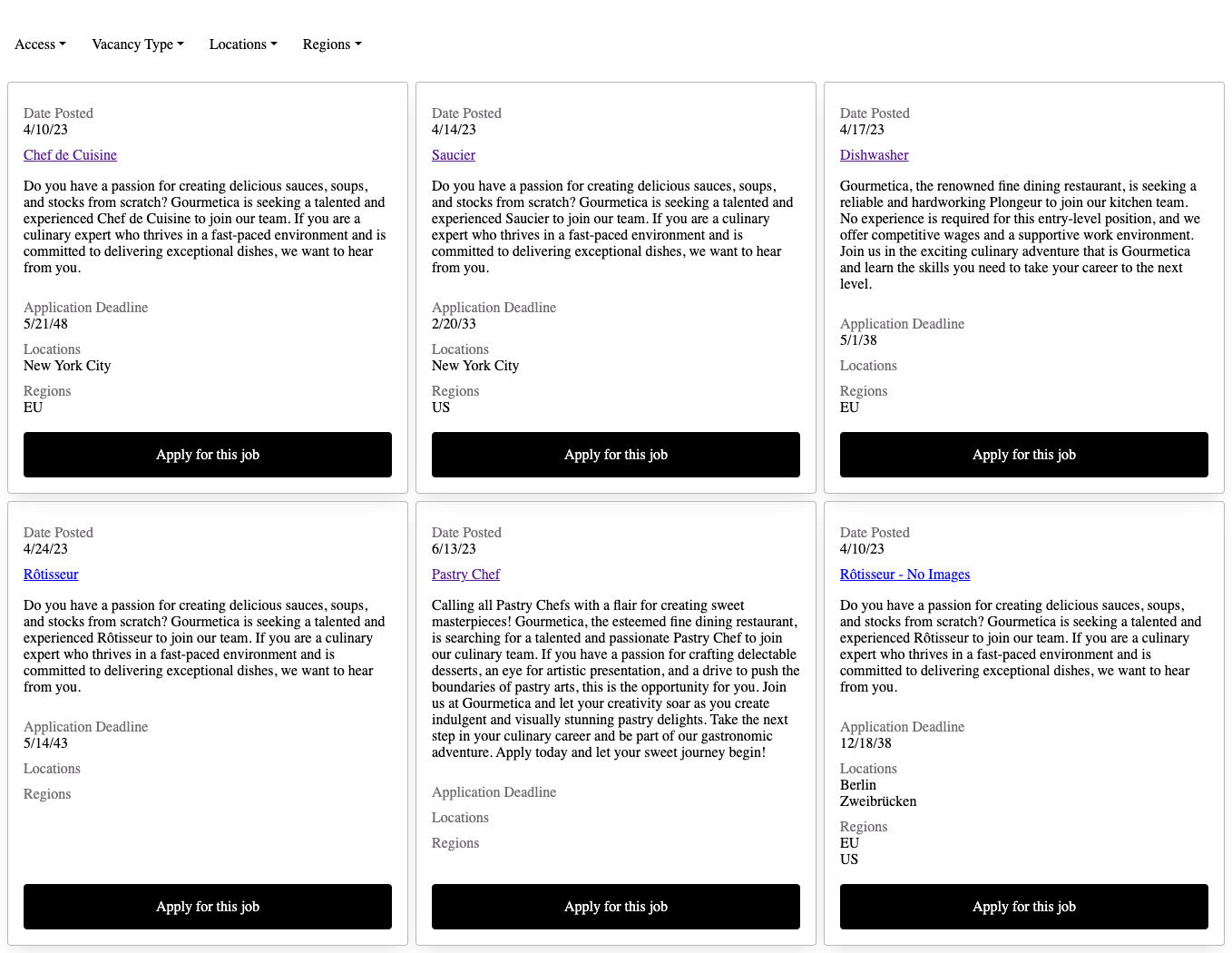1232x953 pixels.
Task: Open the Rôtisseur - No Images posting
Action: (x=904, y=575)
